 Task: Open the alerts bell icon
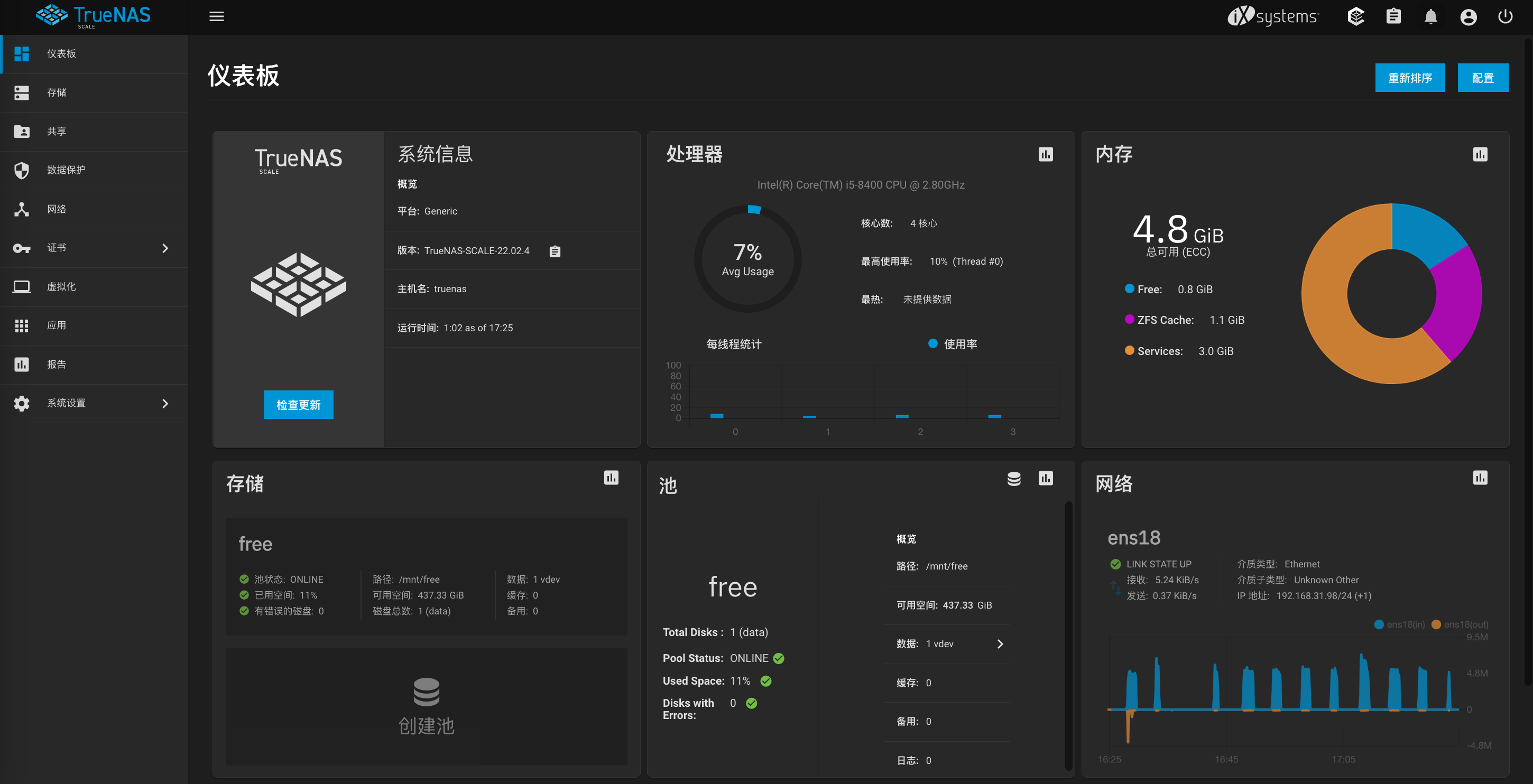[1430, 17]
